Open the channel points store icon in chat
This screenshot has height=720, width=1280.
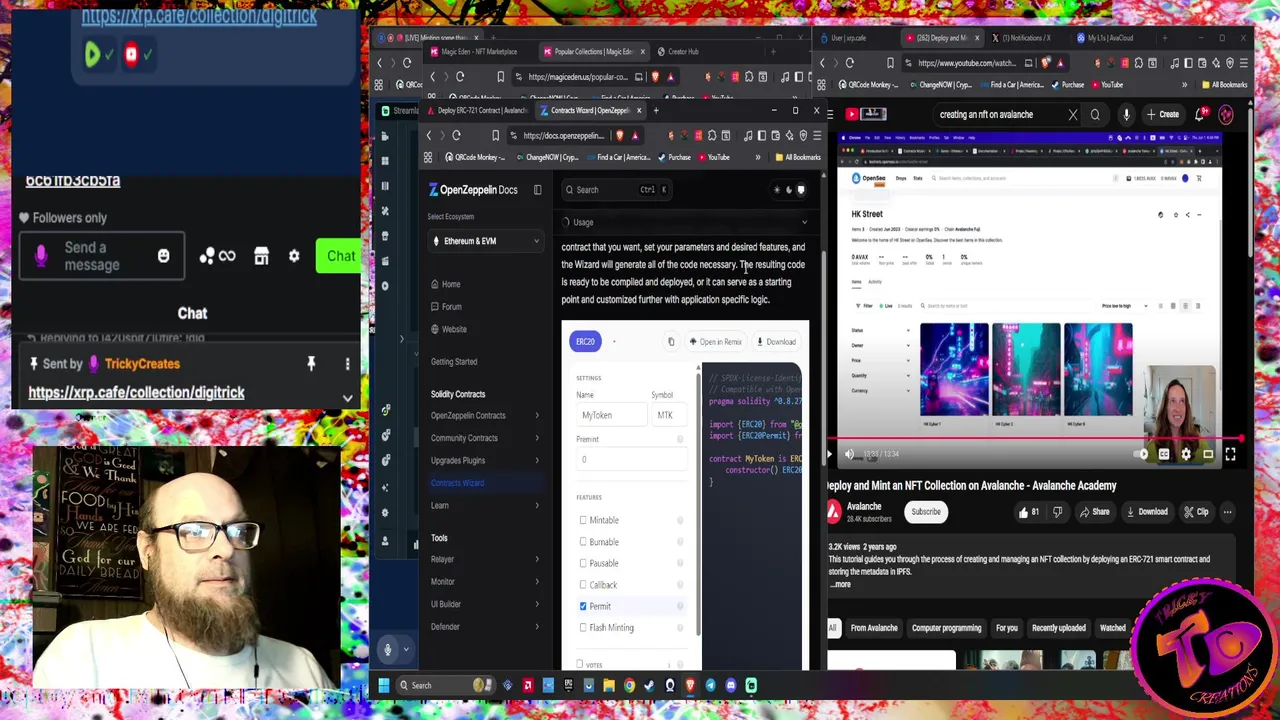point(261,256)
